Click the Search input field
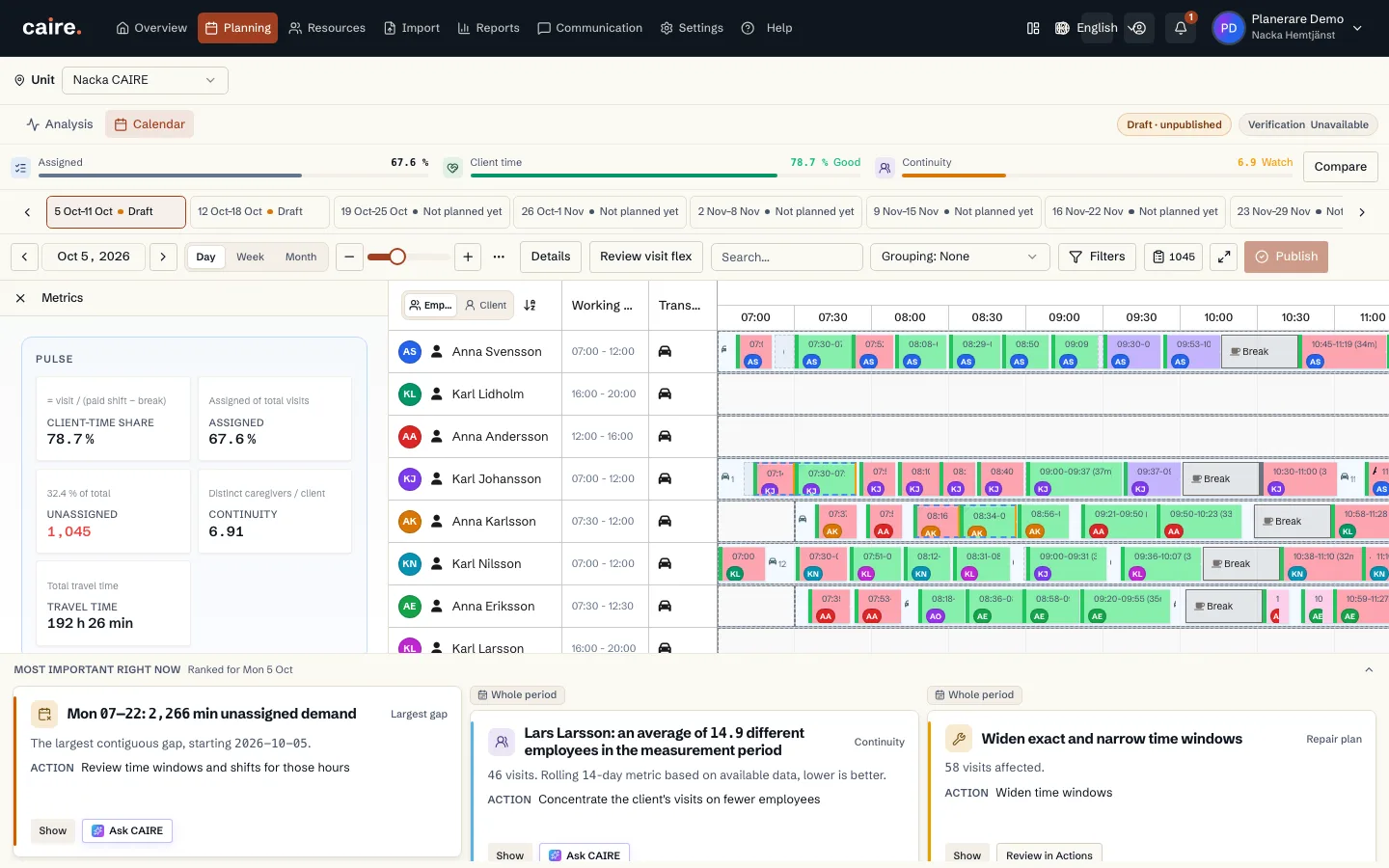Image resolution: width=1389 pixels, height=868 pixels. [786, 257]
